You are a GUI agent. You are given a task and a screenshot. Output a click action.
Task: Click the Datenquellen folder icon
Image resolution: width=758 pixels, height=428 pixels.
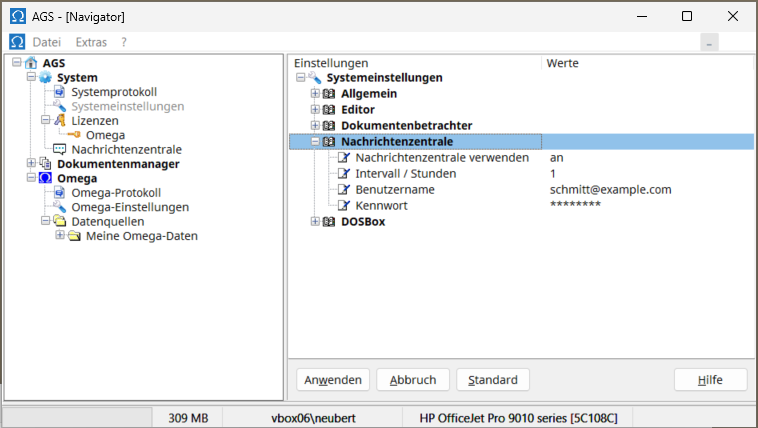(60, 222)
